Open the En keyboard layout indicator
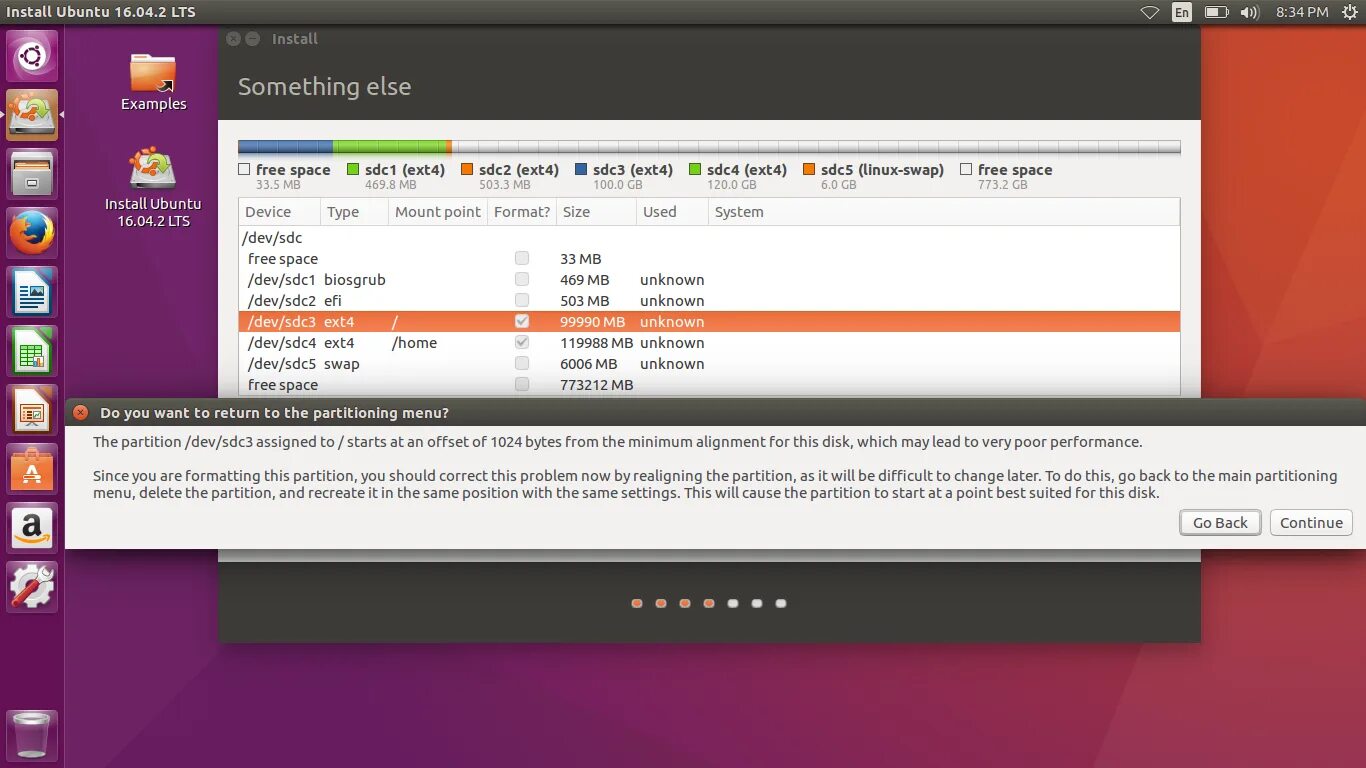 [x=1182, y=12]
